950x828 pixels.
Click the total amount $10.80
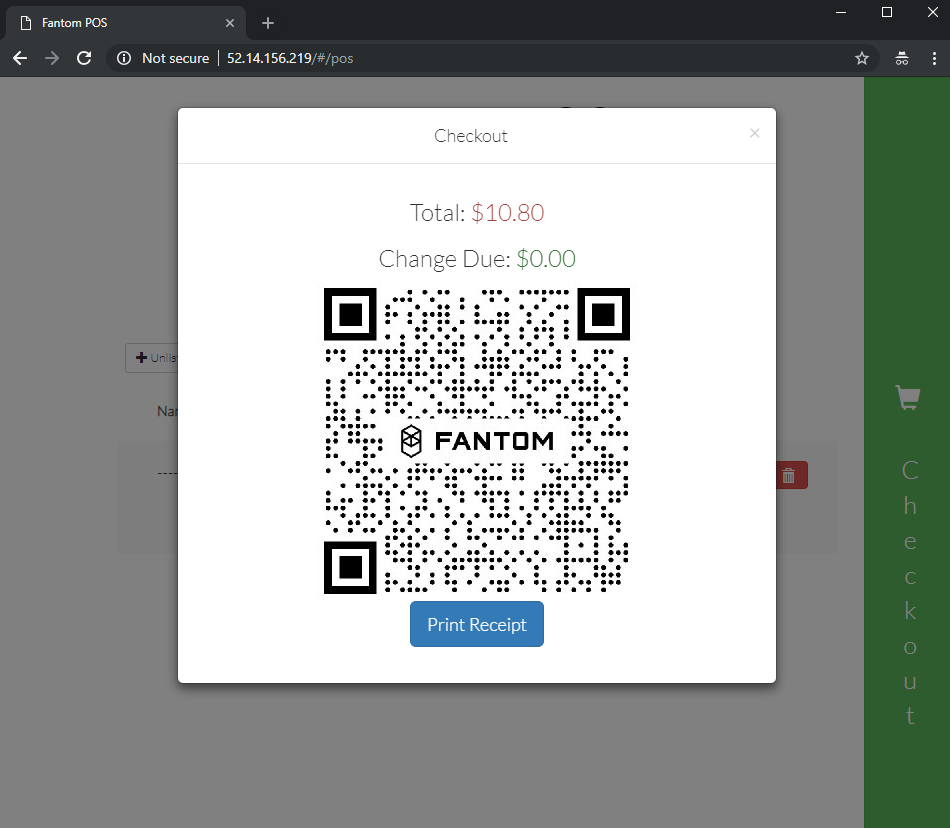point(508,213)
